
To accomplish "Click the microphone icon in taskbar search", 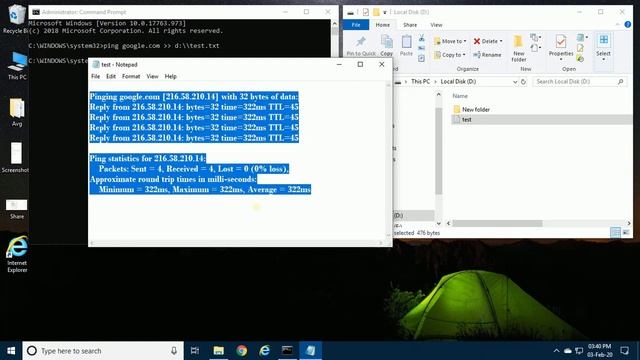I will pyautogui.click(x=174, y=351).
